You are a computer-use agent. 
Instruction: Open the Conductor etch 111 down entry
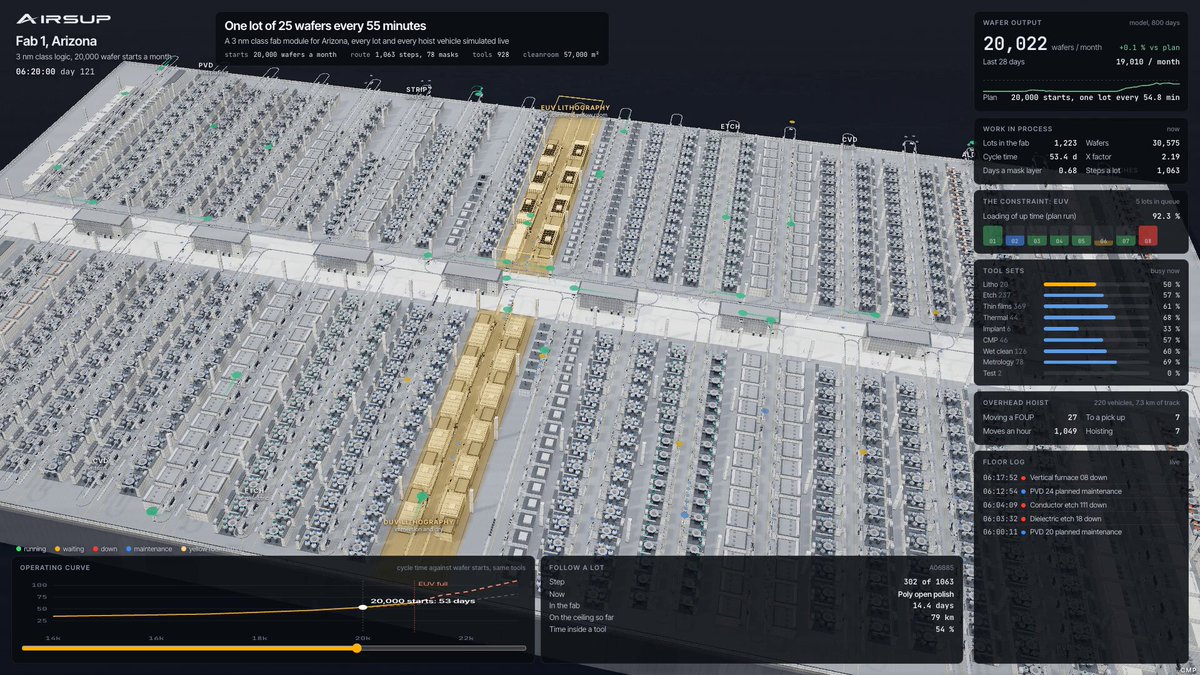[x=1081, y=505]
